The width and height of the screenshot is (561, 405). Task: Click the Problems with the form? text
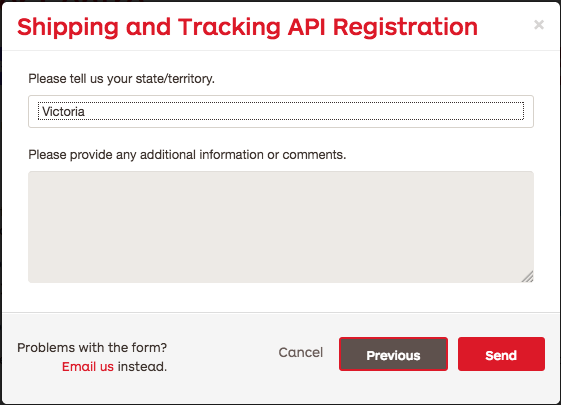coord(92,347)
